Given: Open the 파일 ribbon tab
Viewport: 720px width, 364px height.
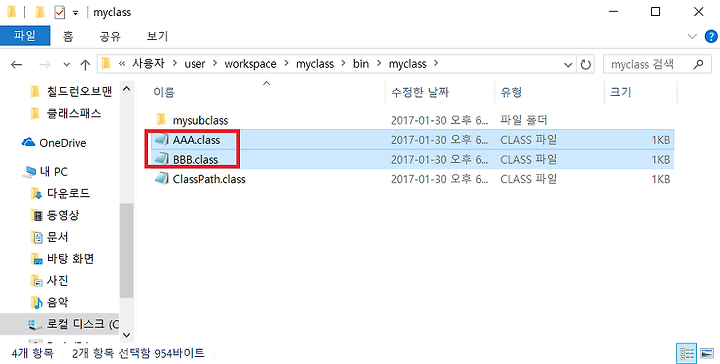Looking at the screenshot, I should tap(25, 36).
